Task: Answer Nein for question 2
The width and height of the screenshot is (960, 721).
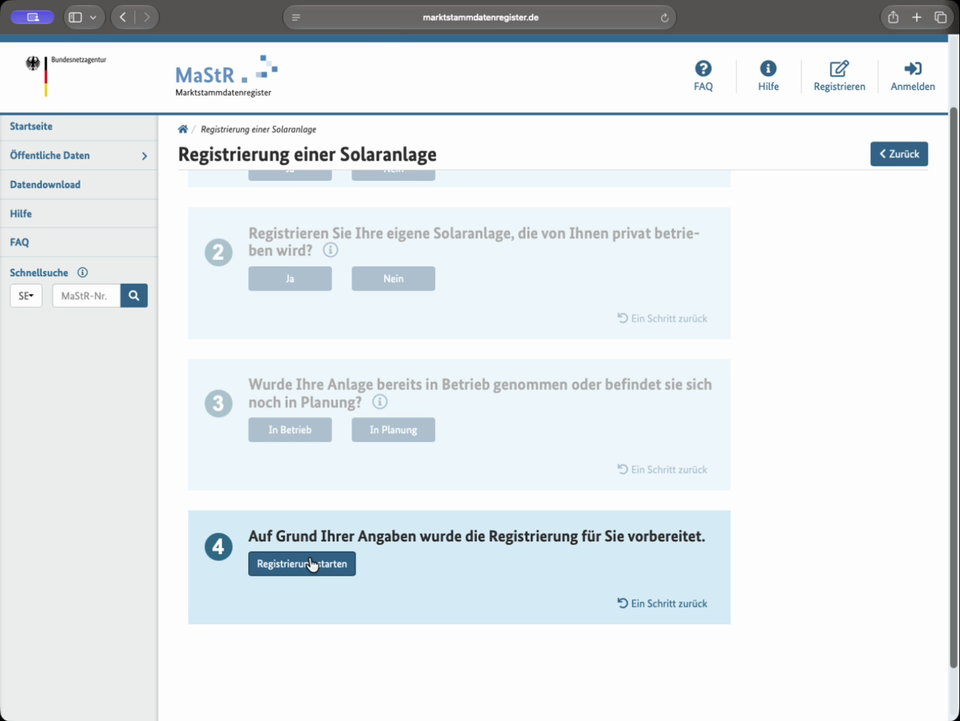Action: (393, 278)
